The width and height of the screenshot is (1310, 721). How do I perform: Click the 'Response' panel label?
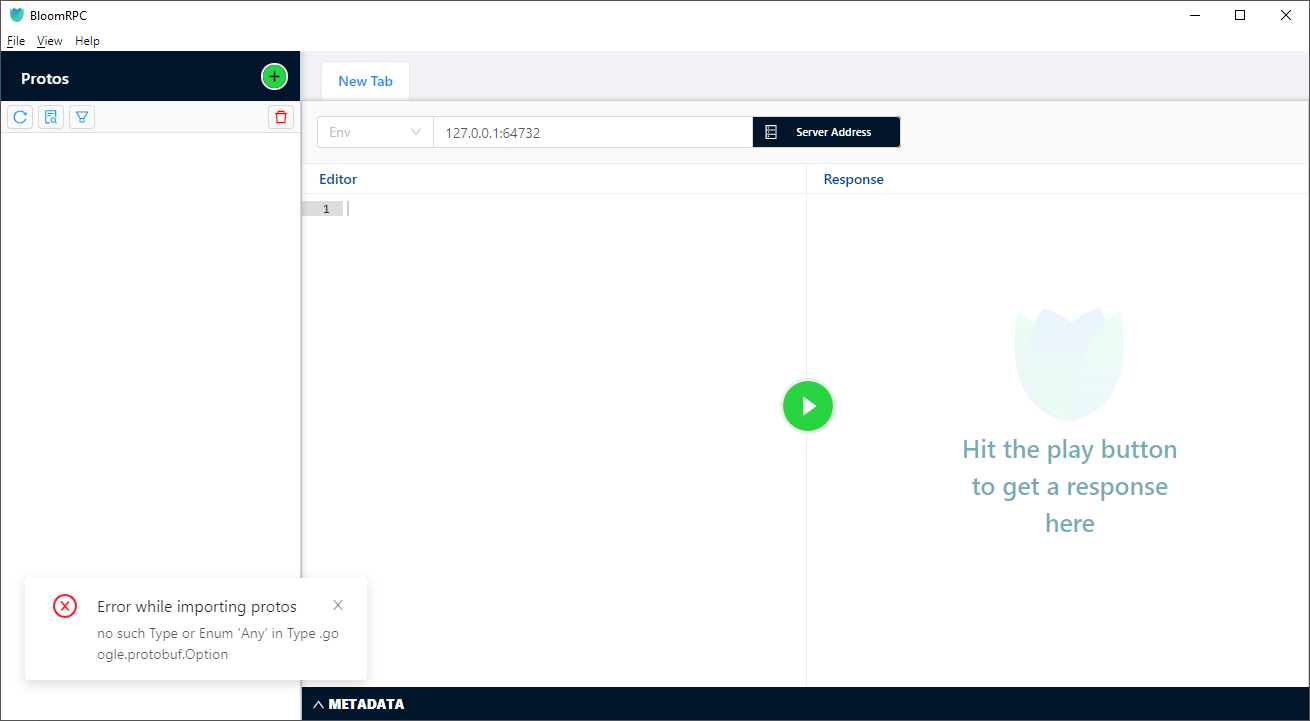(x=854, y=179)
